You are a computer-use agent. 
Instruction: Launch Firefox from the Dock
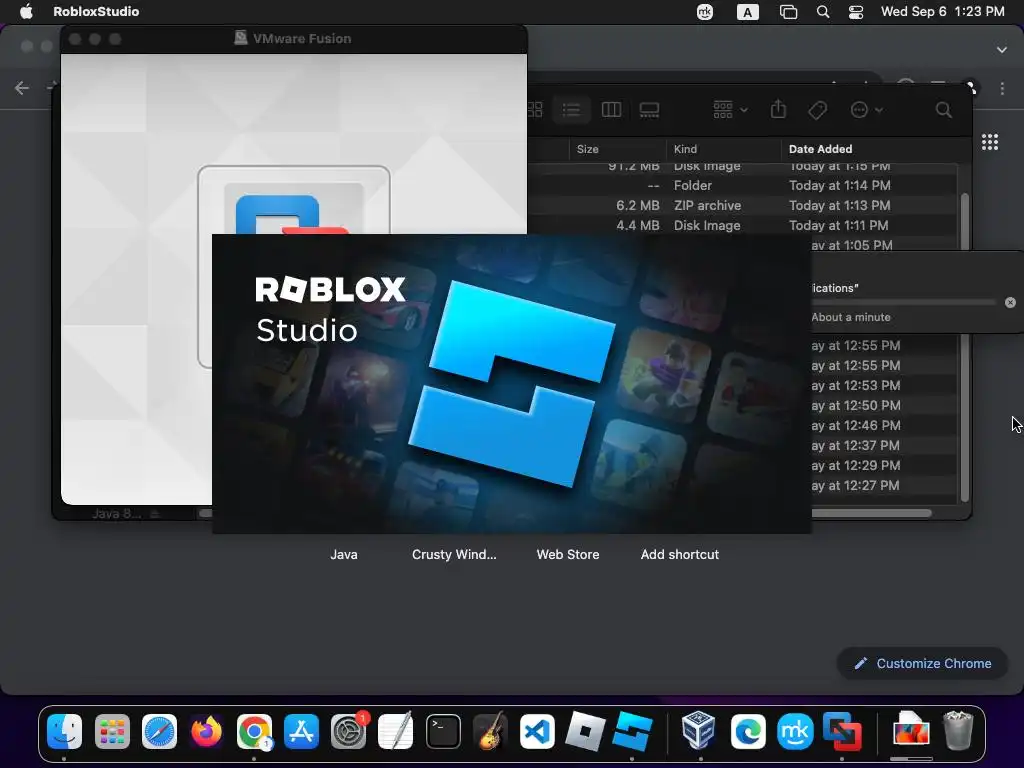click(x=206, y=731)
